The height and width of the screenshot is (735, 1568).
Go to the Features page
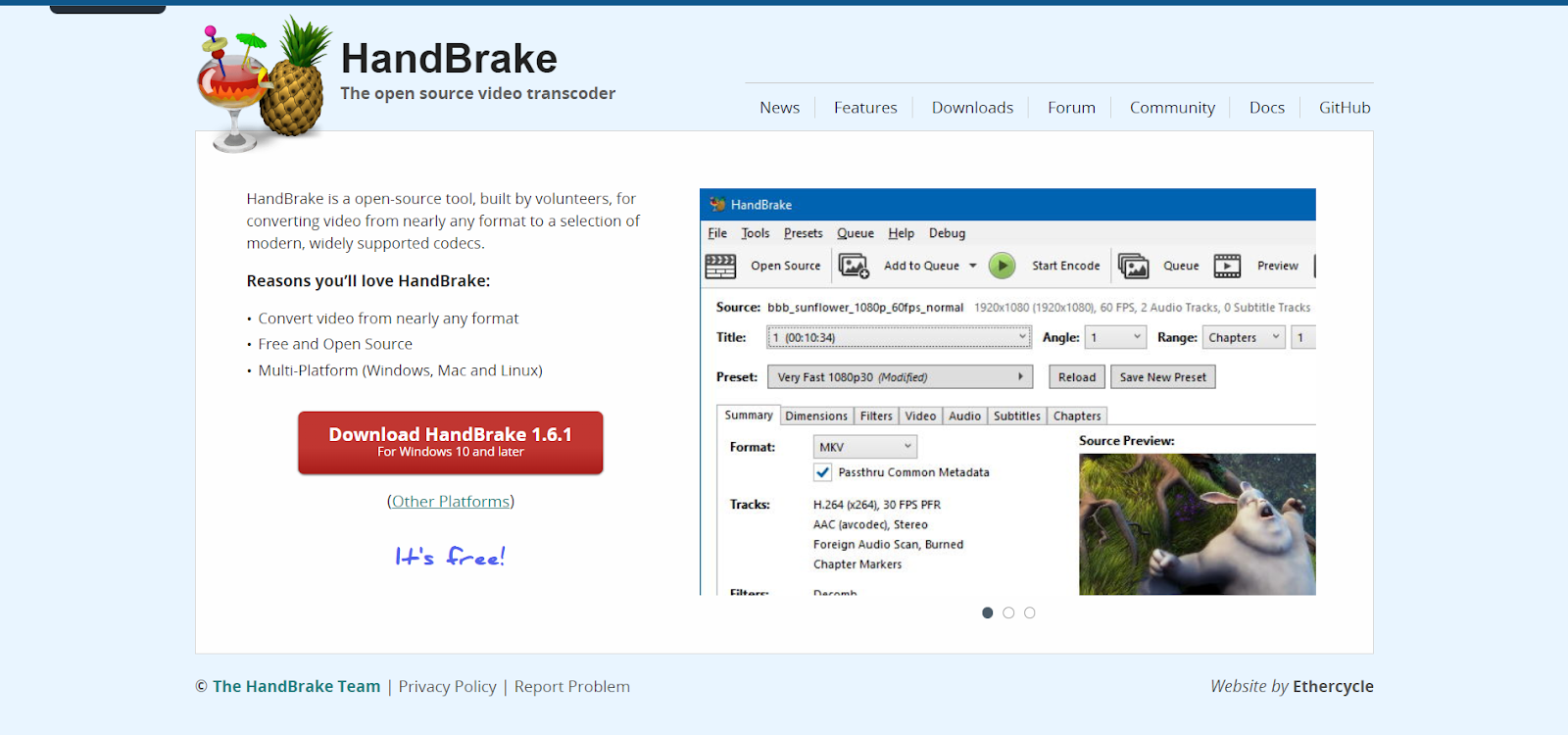865,108
